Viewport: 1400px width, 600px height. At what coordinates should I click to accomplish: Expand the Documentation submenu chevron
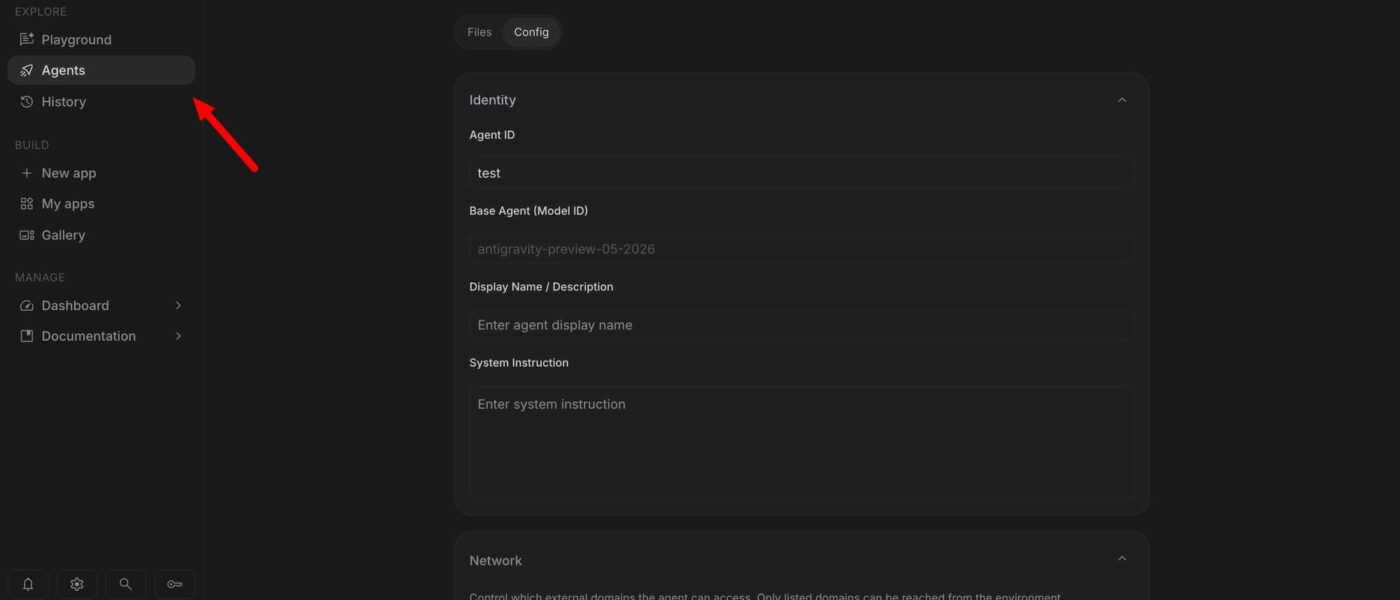click(178, 336)
